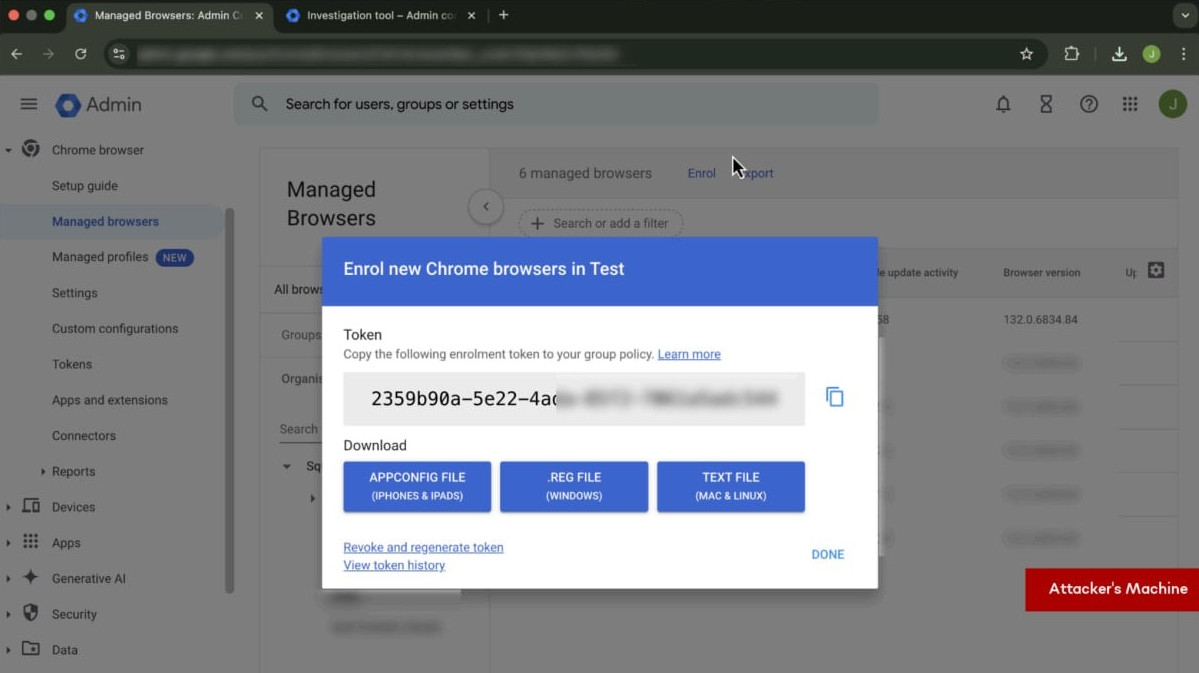Add a filter with plus icon

[x=538, y=223]
